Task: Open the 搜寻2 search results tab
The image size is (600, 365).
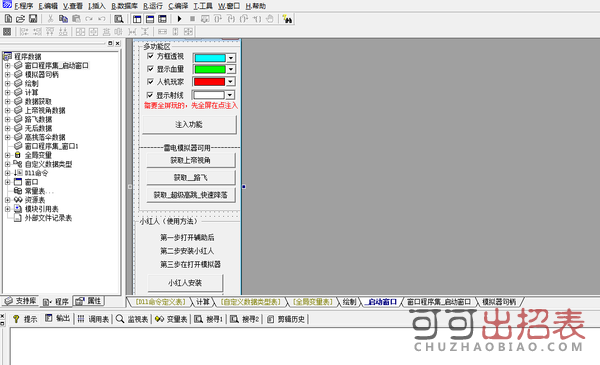Action: click(245, 319)
